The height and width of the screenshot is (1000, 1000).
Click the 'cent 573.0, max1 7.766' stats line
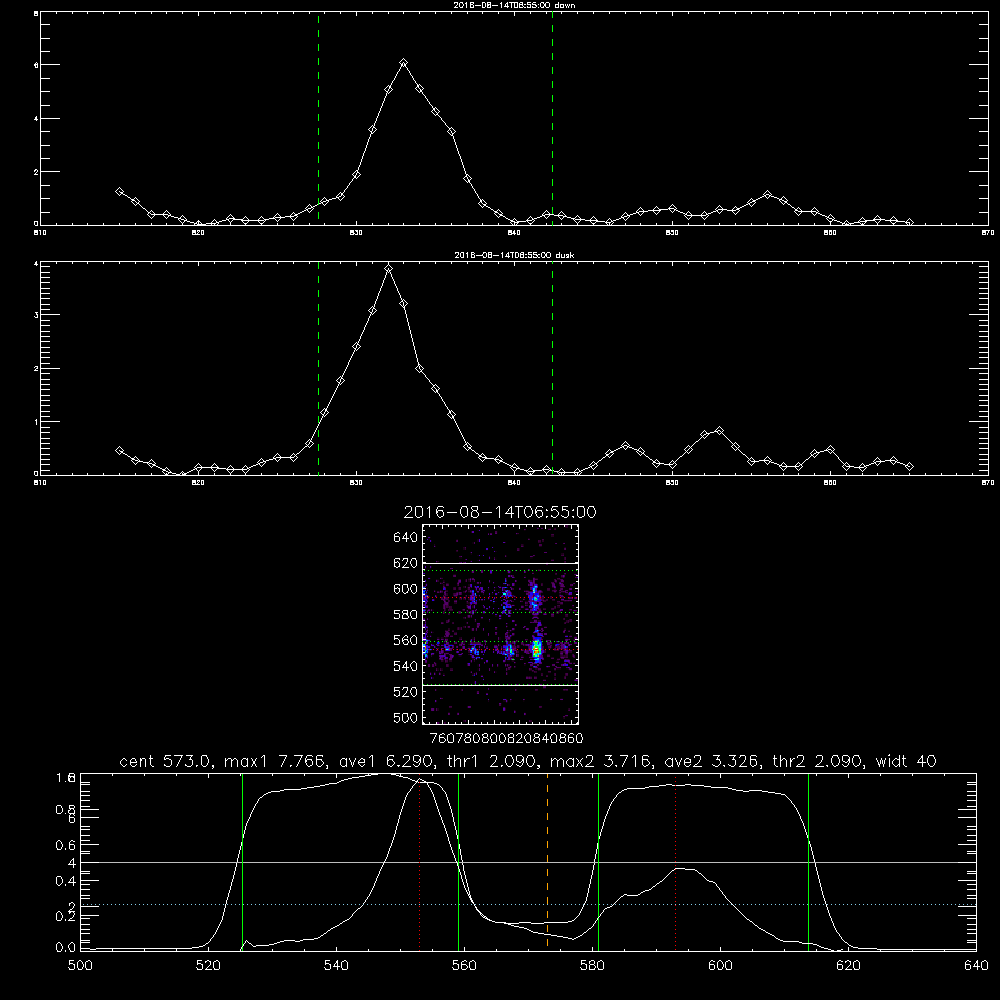(528, 761)
